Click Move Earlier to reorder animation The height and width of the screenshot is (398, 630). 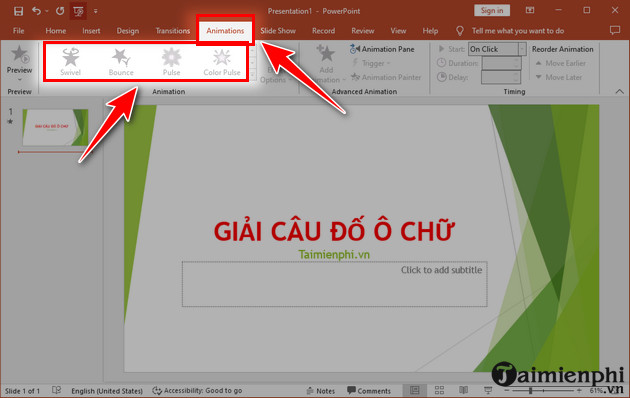[560, 63]
